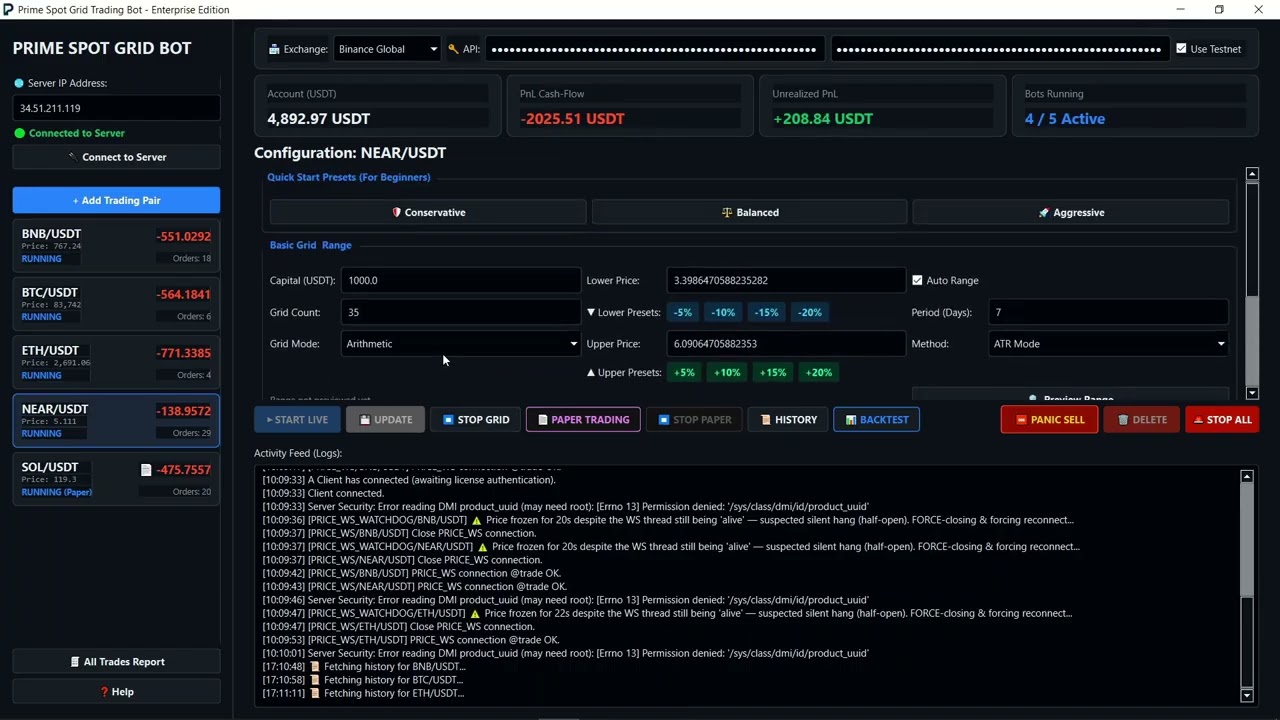Open the Exchange dropdown Binance Global

point(387,49)
